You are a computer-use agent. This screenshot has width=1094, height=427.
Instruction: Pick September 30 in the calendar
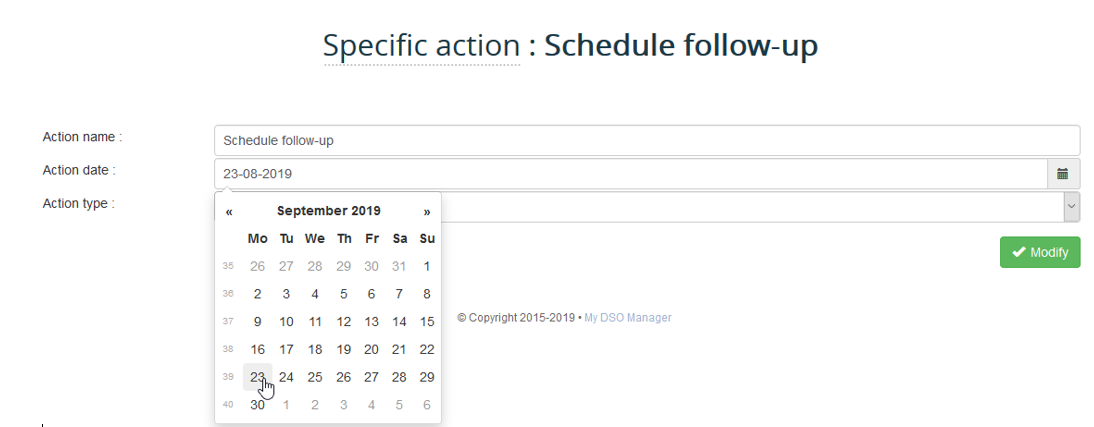tap(257, 405)
